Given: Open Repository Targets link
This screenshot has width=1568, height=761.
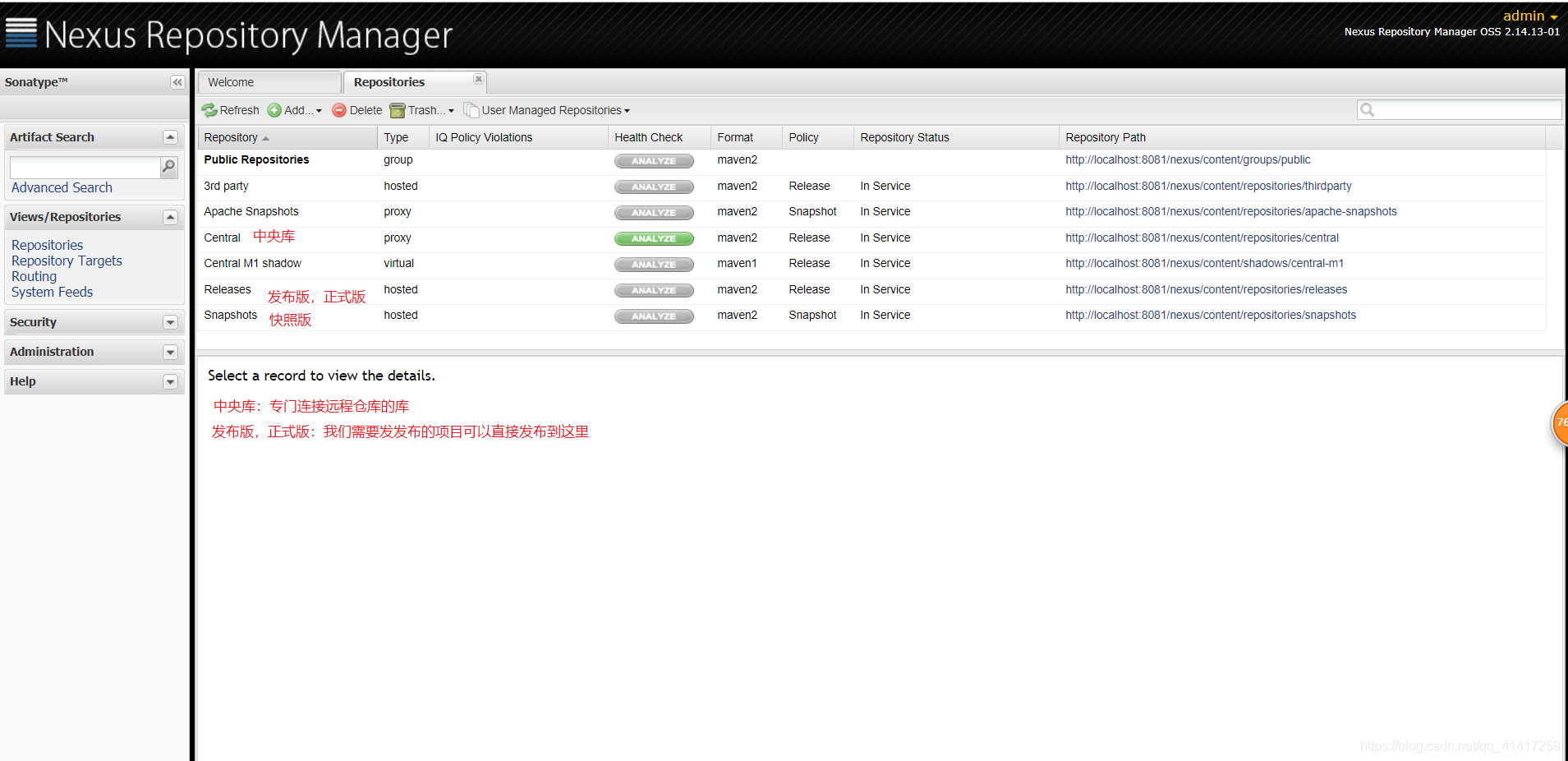Looking at the screenshot, I should tap(67, 261).
